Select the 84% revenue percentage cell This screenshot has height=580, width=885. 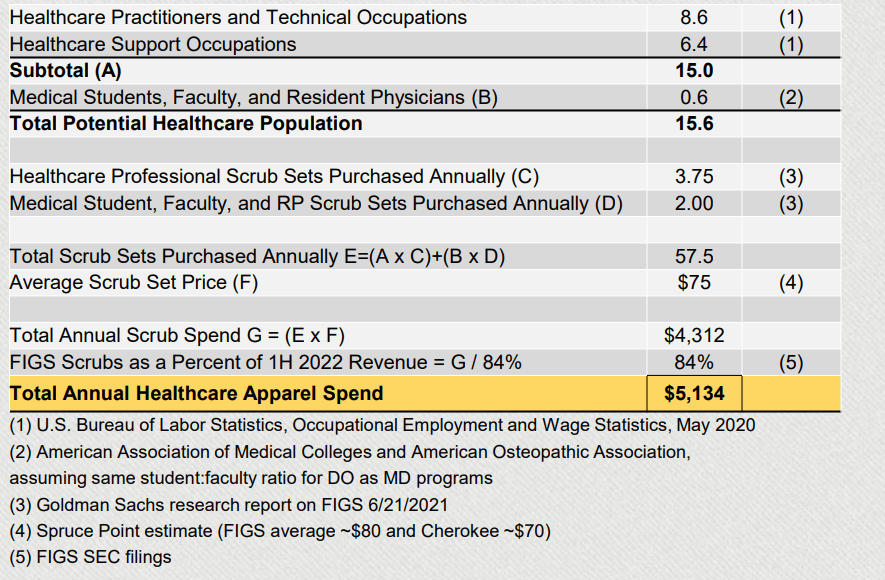[x=695, y=362]
